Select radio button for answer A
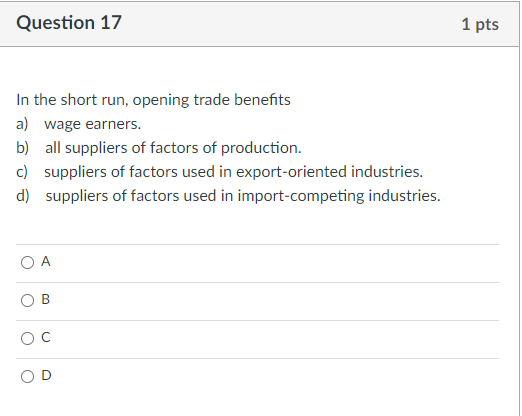The height and width of the screenshot is (416, 522). click(x=27, y=262)
